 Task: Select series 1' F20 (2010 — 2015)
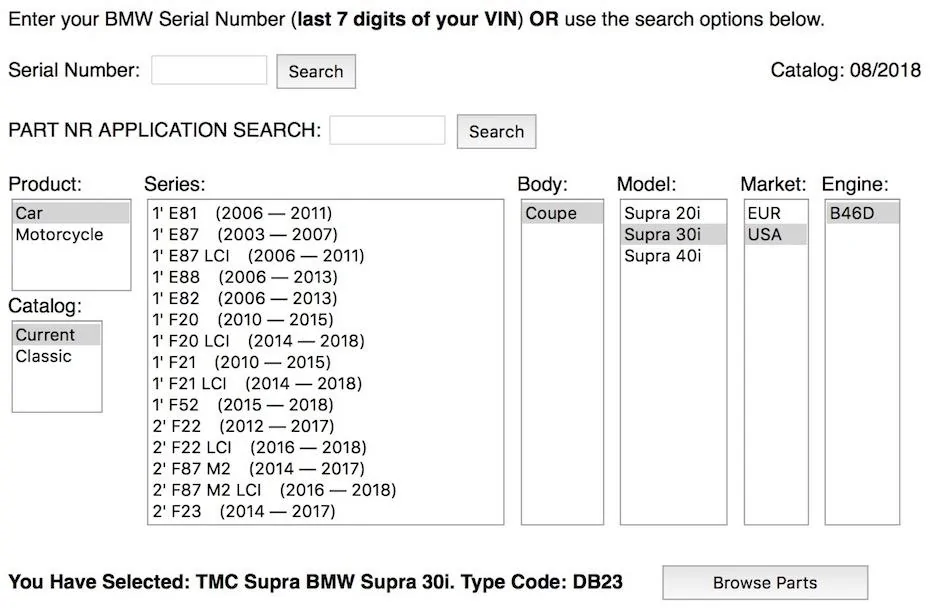click(325, 319)
